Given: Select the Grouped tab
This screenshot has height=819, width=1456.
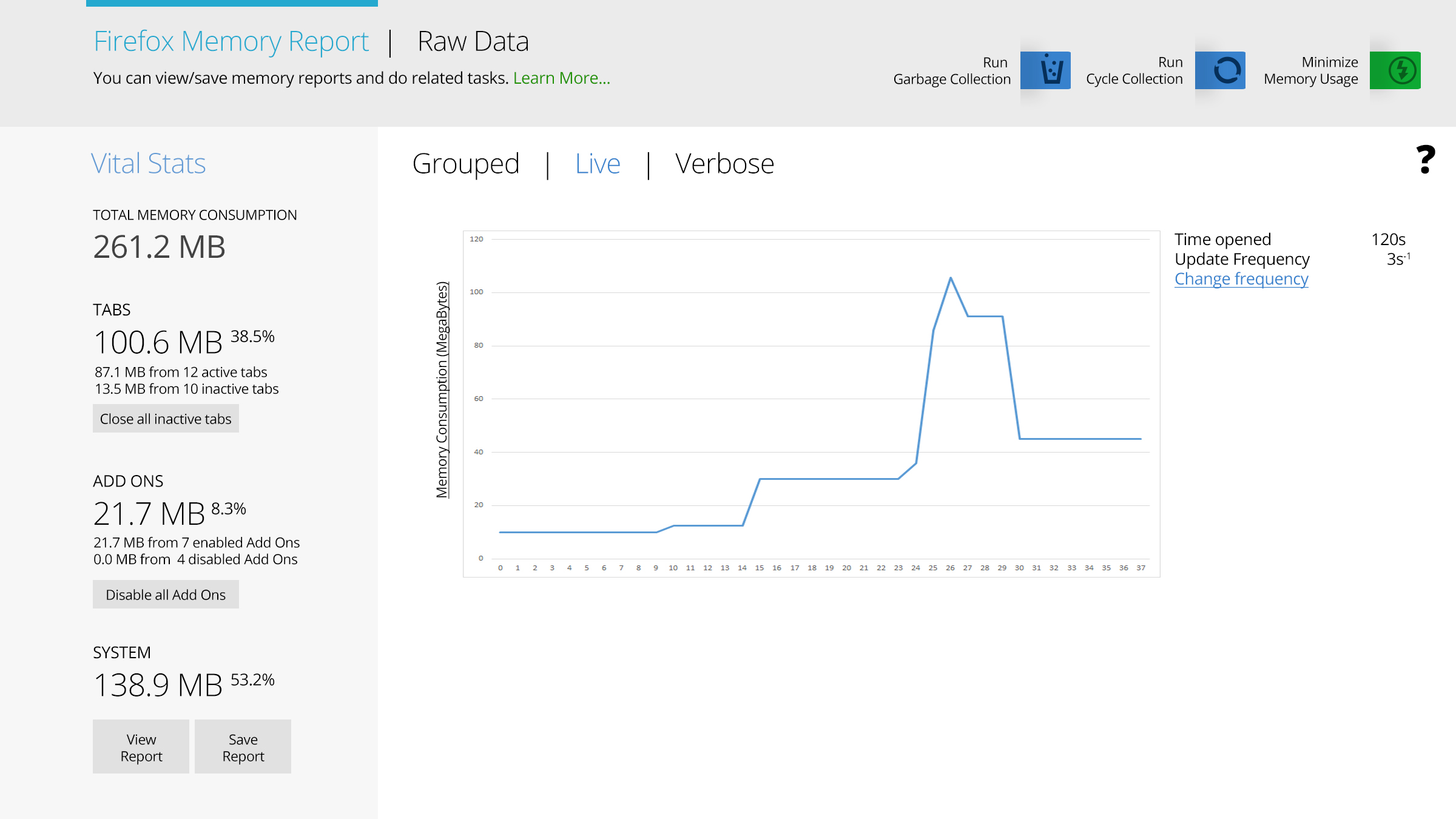Looking at the screenshot, I should point(466,164).
